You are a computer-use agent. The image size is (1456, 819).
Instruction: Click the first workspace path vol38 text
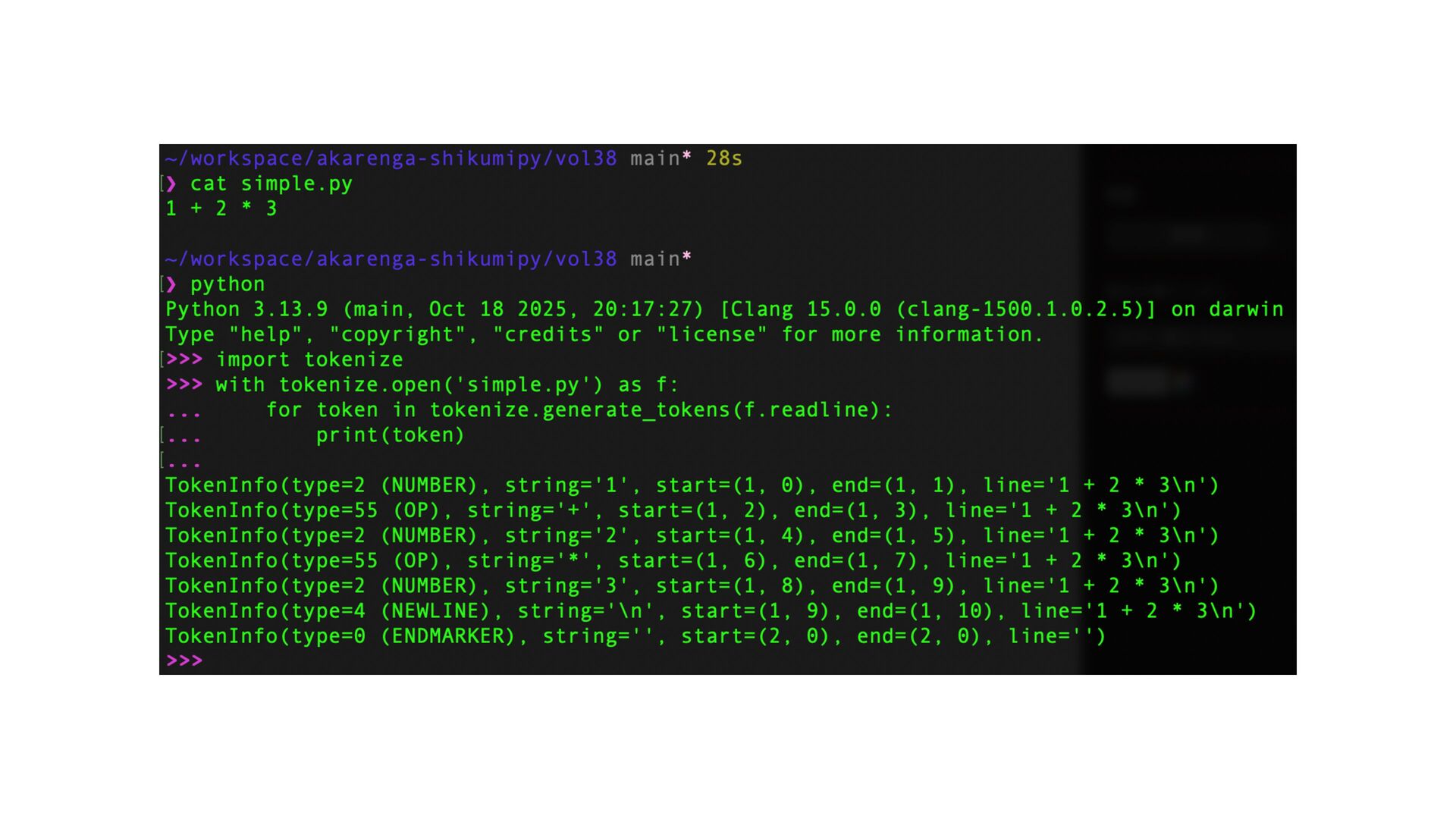coord(586,158)
